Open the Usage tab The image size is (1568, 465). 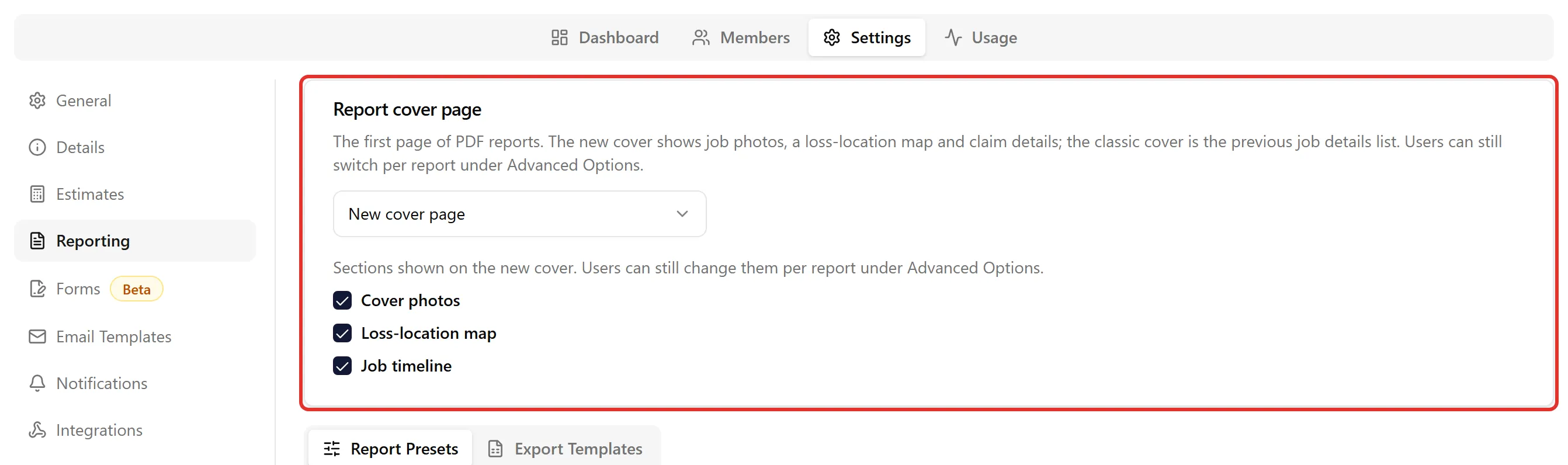[x=980, y=38]
